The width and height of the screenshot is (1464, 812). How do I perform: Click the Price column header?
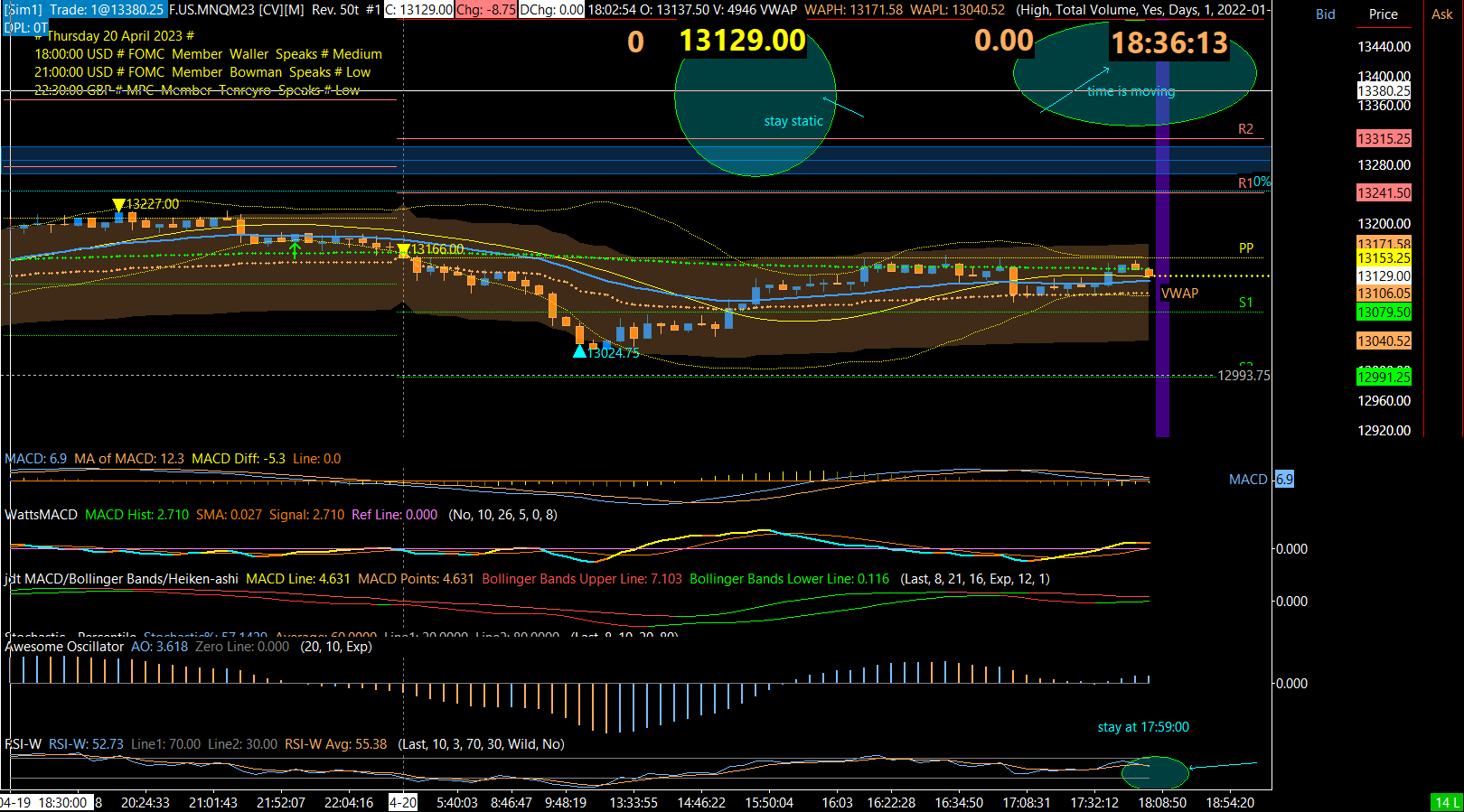click(x=1383, y=14)
